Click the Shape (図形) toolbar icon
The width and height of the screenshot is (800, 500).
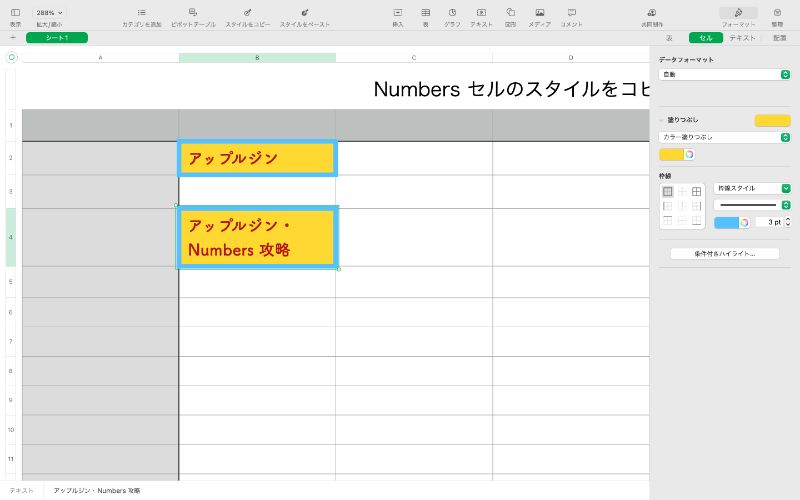pyautogui.click(x=510, y=12)
